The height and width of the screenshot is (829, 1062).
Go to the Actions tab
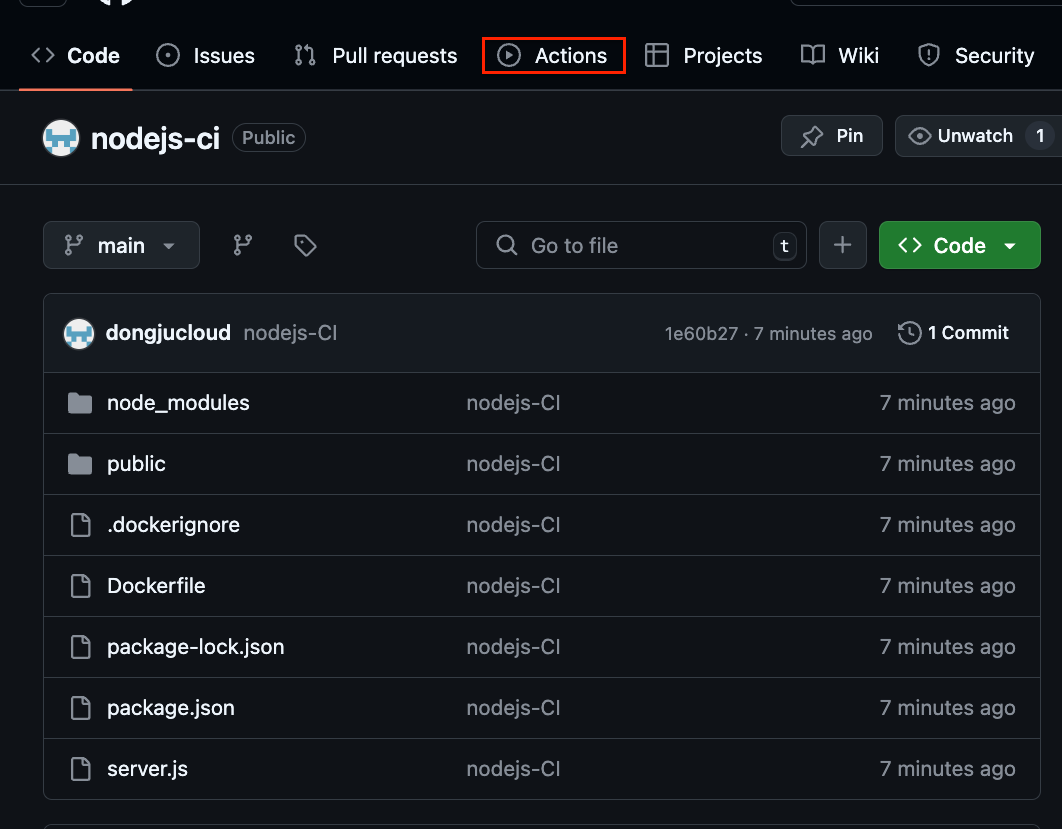pos(553,56)
